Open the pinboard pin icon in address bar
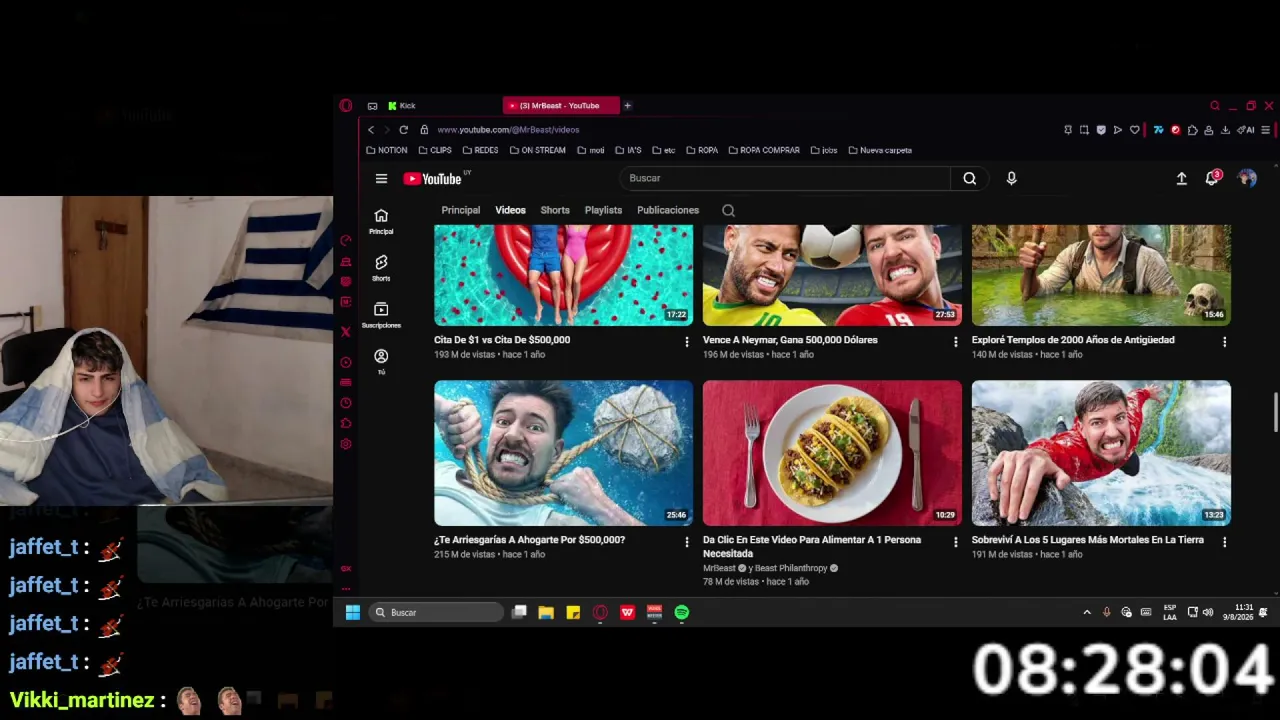1280x720 pixels. point(1068,130)
